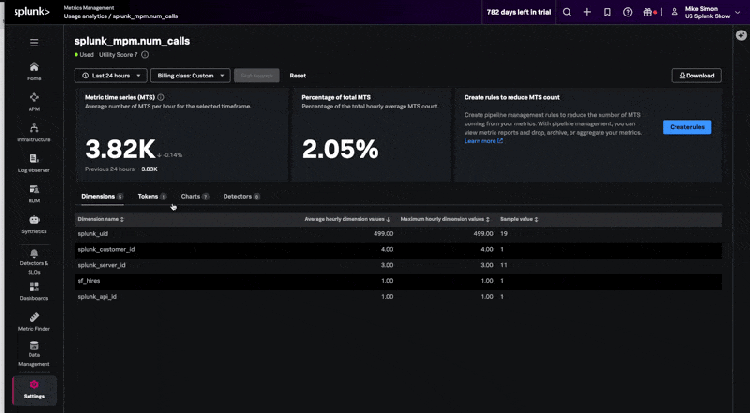The width and height of the screenshot is (750, 413).
Task: Switch to the Charts tab
Action: [194, 197]
